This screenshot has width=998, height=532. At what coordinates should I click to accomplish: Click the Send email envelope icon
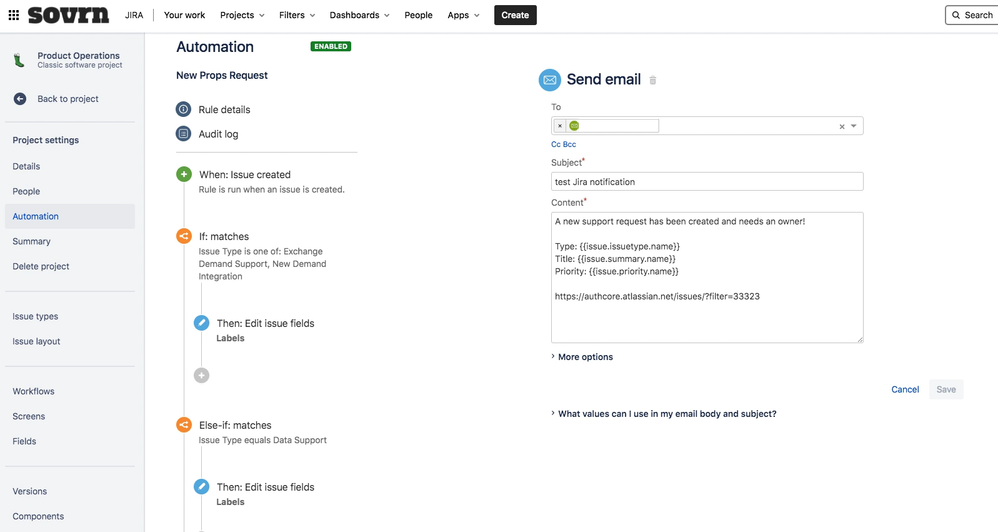coord(550,80)
